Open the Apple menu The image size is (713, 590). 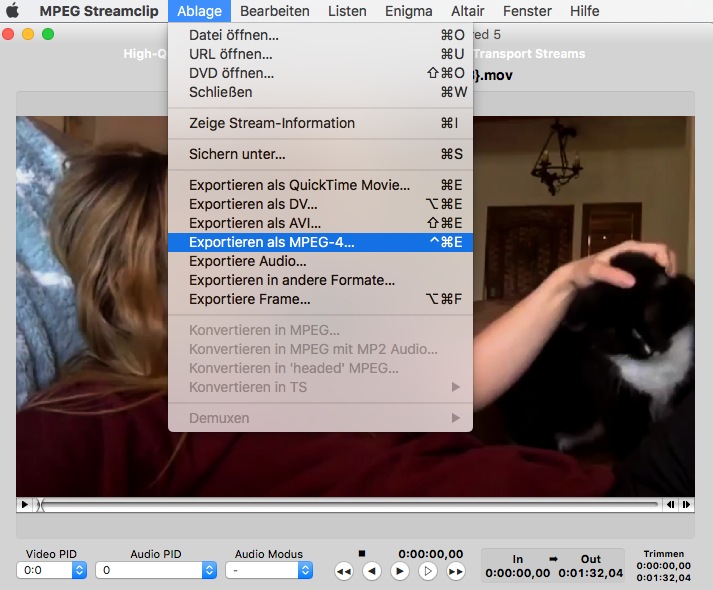(x=12, y=10)
